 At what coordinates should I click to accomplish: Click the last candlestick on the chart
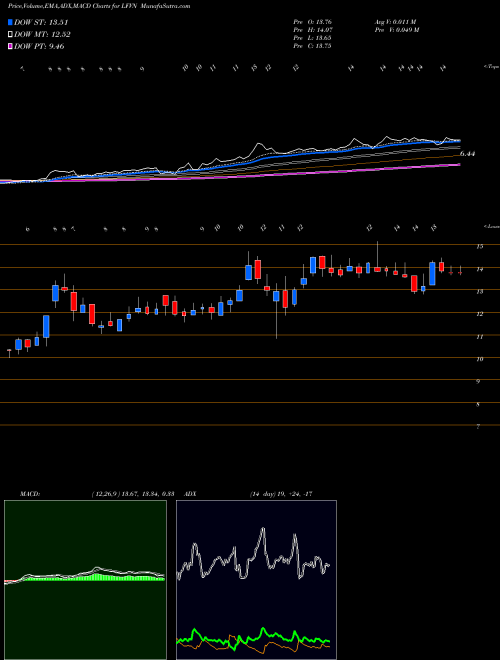[x=460, y=273]
